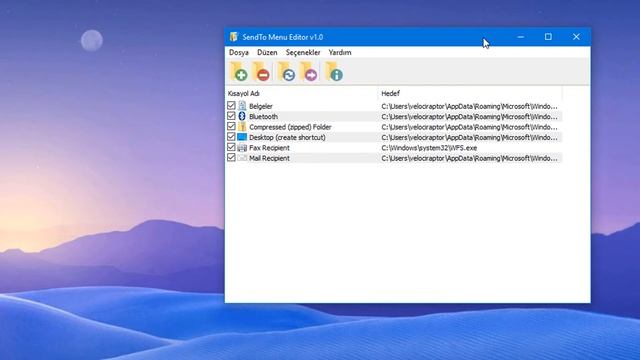Select the Compressed (zipped) Folder icon
This screenshot has width=640, height=360.
pos(242,127)
